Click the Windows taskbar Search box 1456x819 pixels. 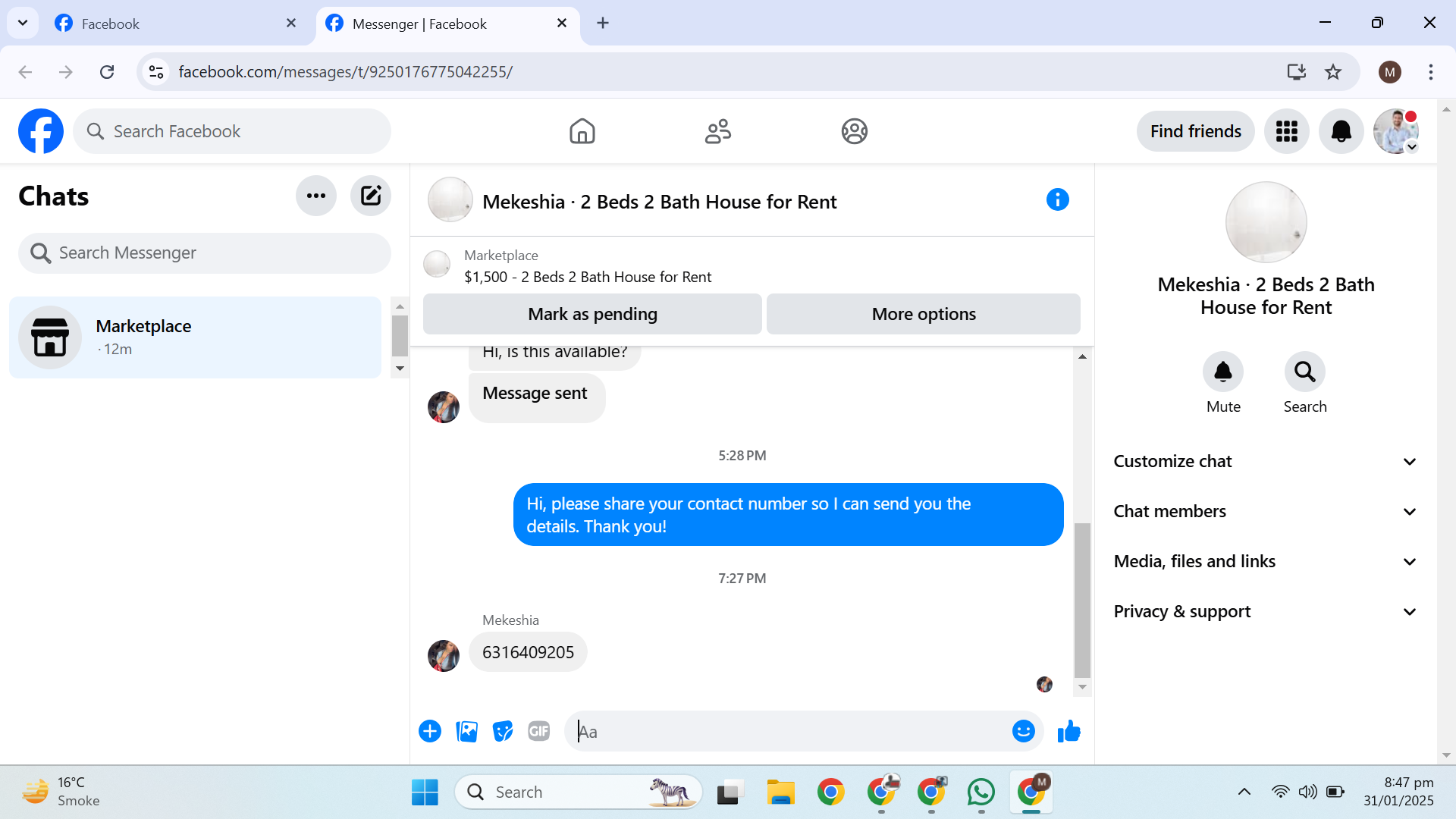579,792
